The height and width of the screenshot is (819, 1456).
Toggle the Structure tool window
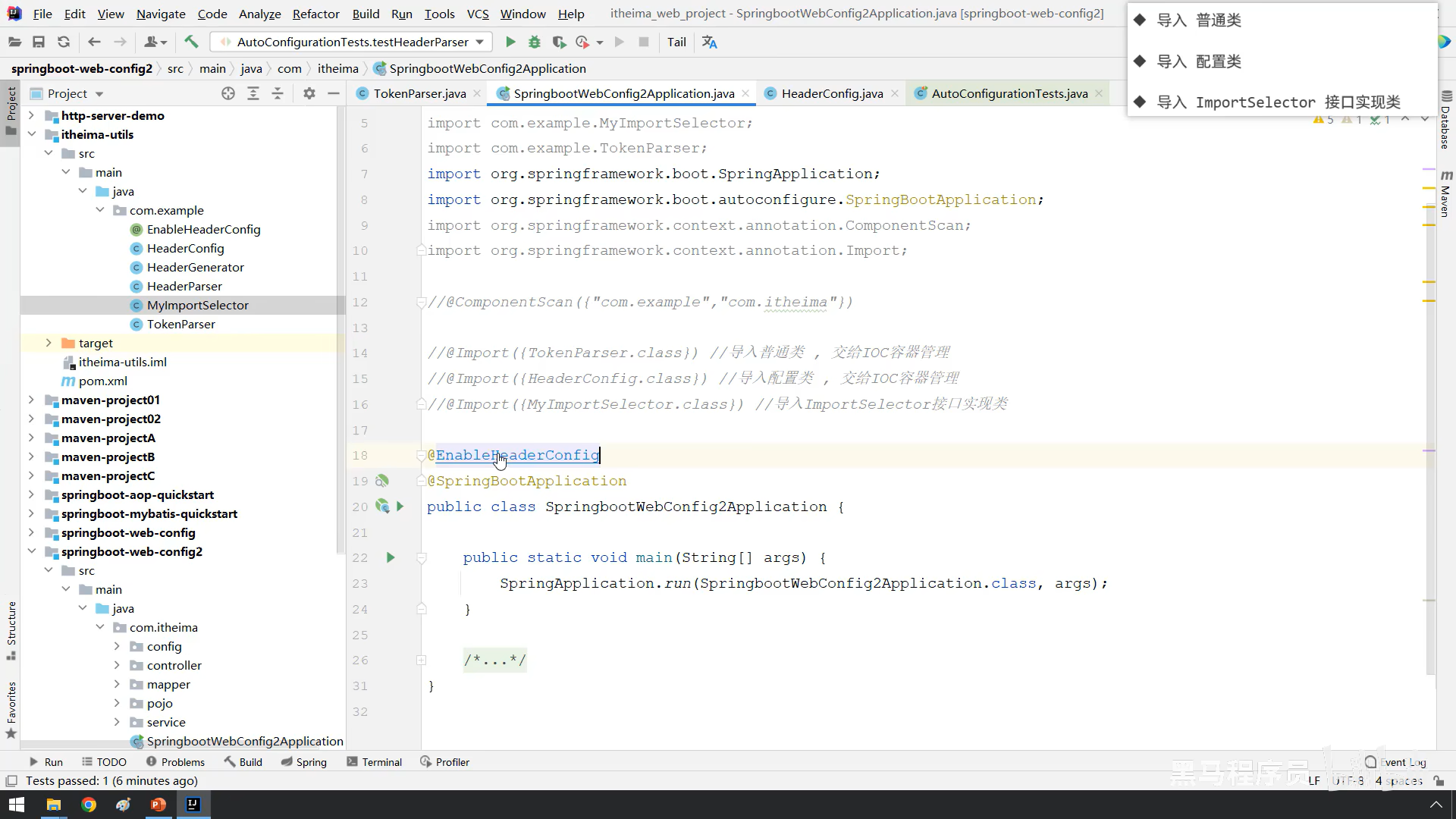(x=11, y=629)
